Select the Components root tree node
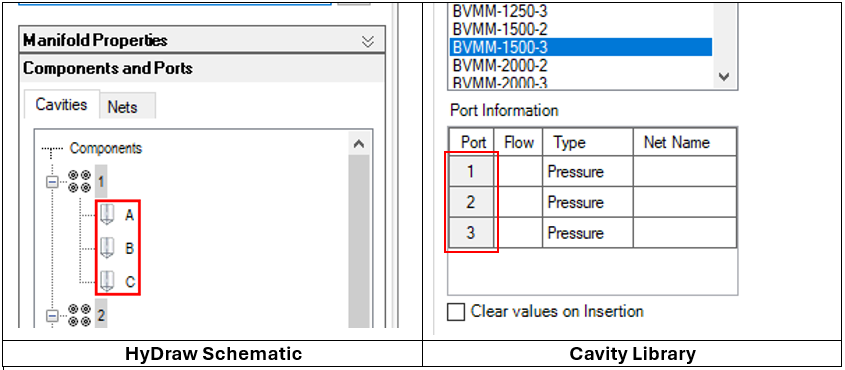The height and width of the screenshot is (370, 845). click(106, 148)
